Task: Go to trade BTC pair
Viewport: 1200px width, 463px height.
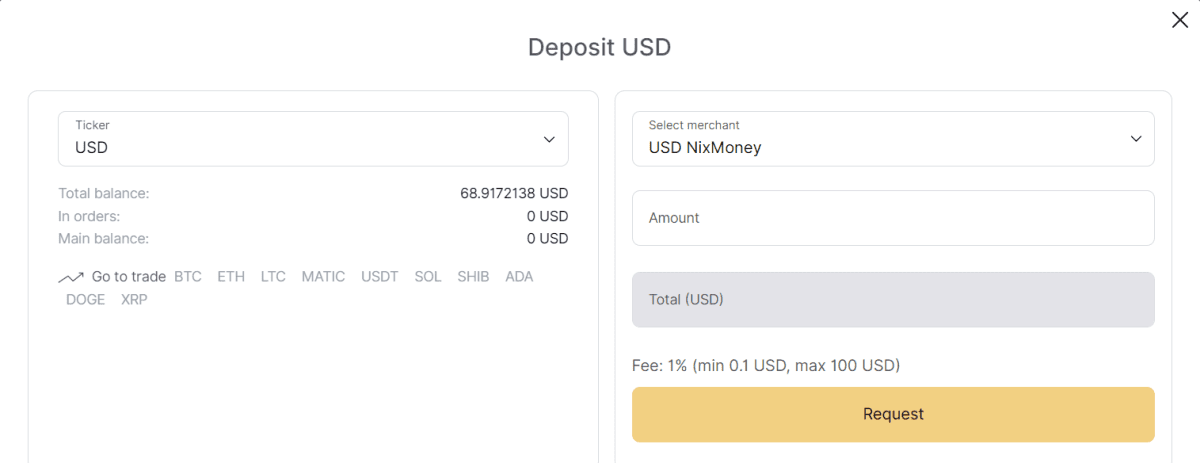Action: 188,277
